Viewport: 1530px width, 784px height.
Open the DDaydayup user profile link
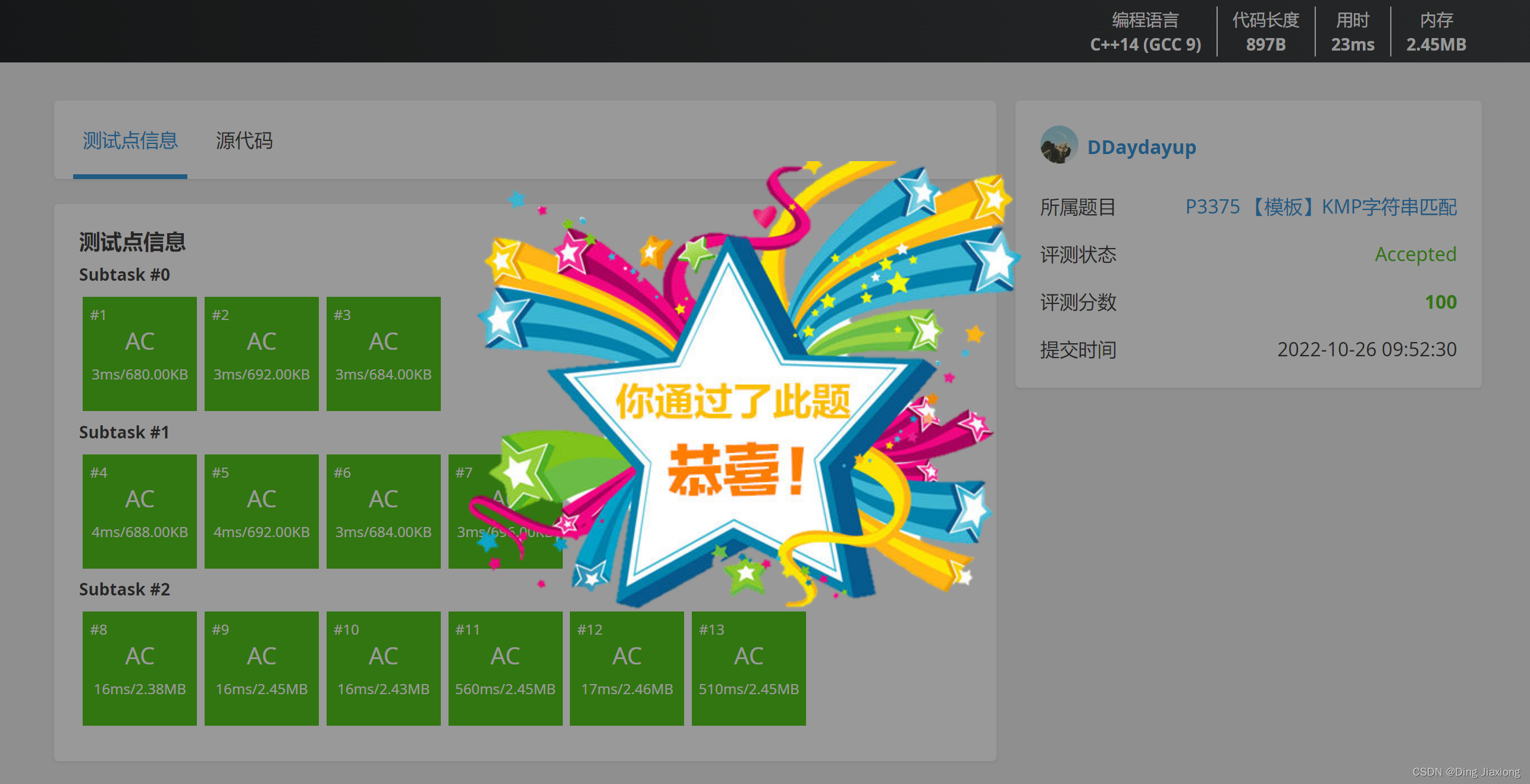pos(1141,147)
